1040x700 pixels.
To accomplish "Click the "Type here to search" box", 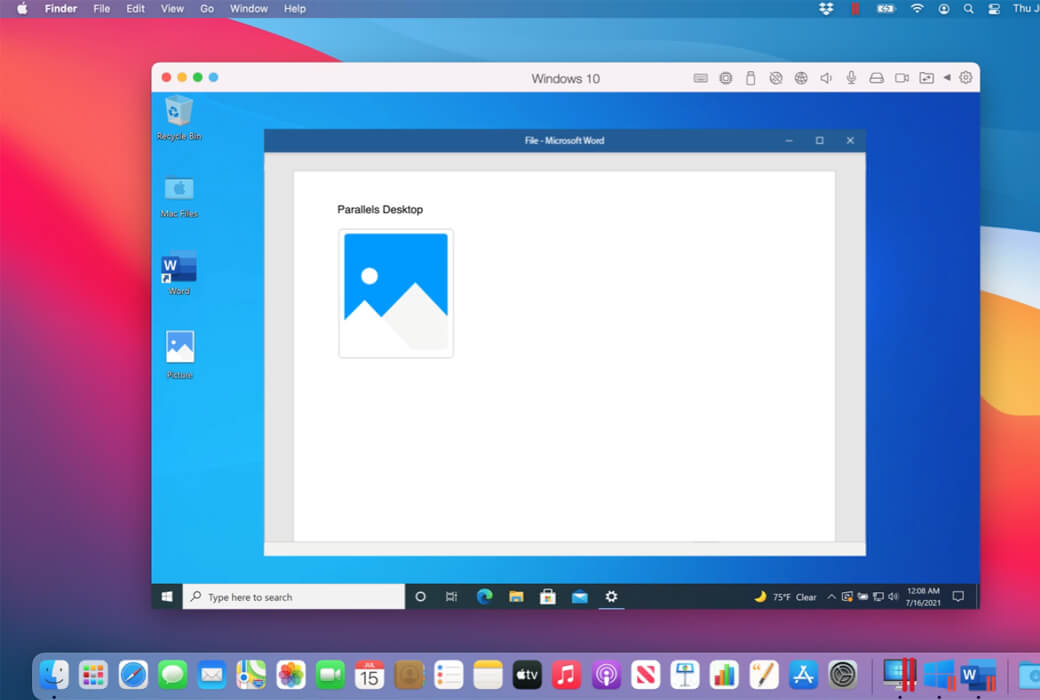I will click(x=294, y=596).
